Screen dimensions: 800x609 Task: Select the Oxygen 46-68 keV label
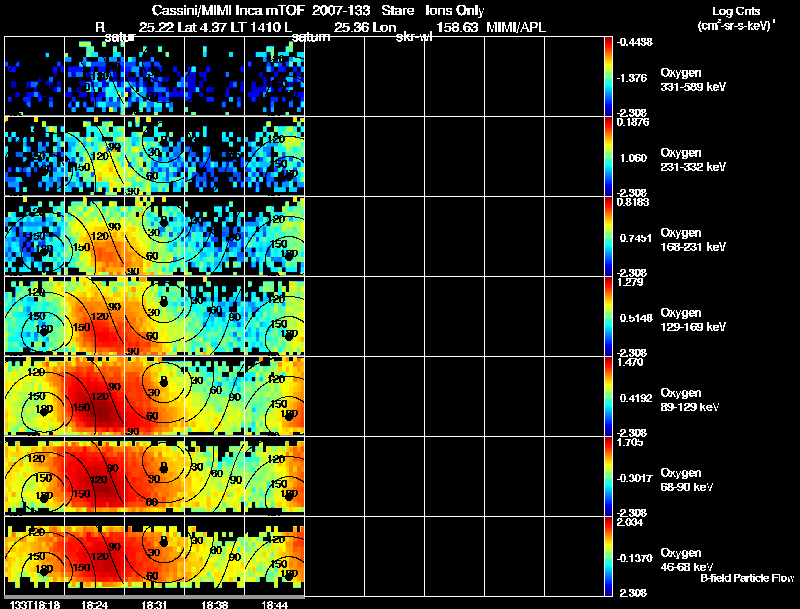tap(687, 560)
